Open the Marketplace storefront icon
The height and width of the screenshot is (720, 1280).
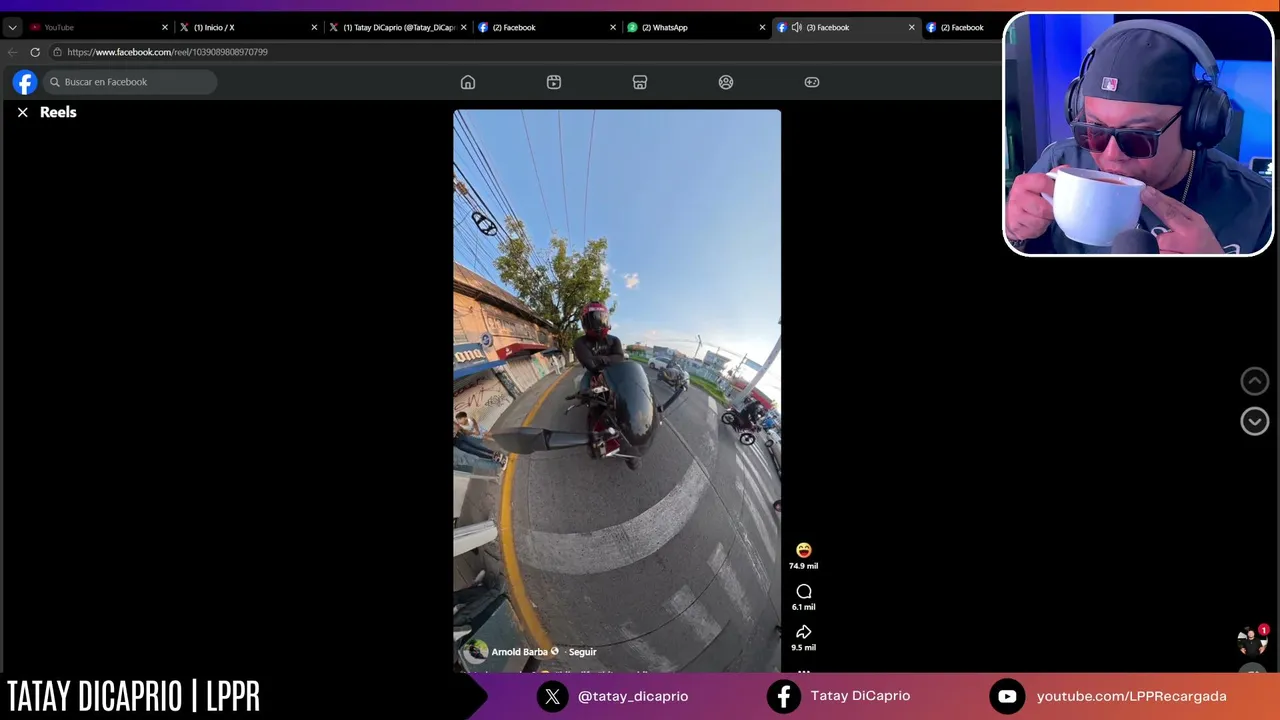click(640, 82)
